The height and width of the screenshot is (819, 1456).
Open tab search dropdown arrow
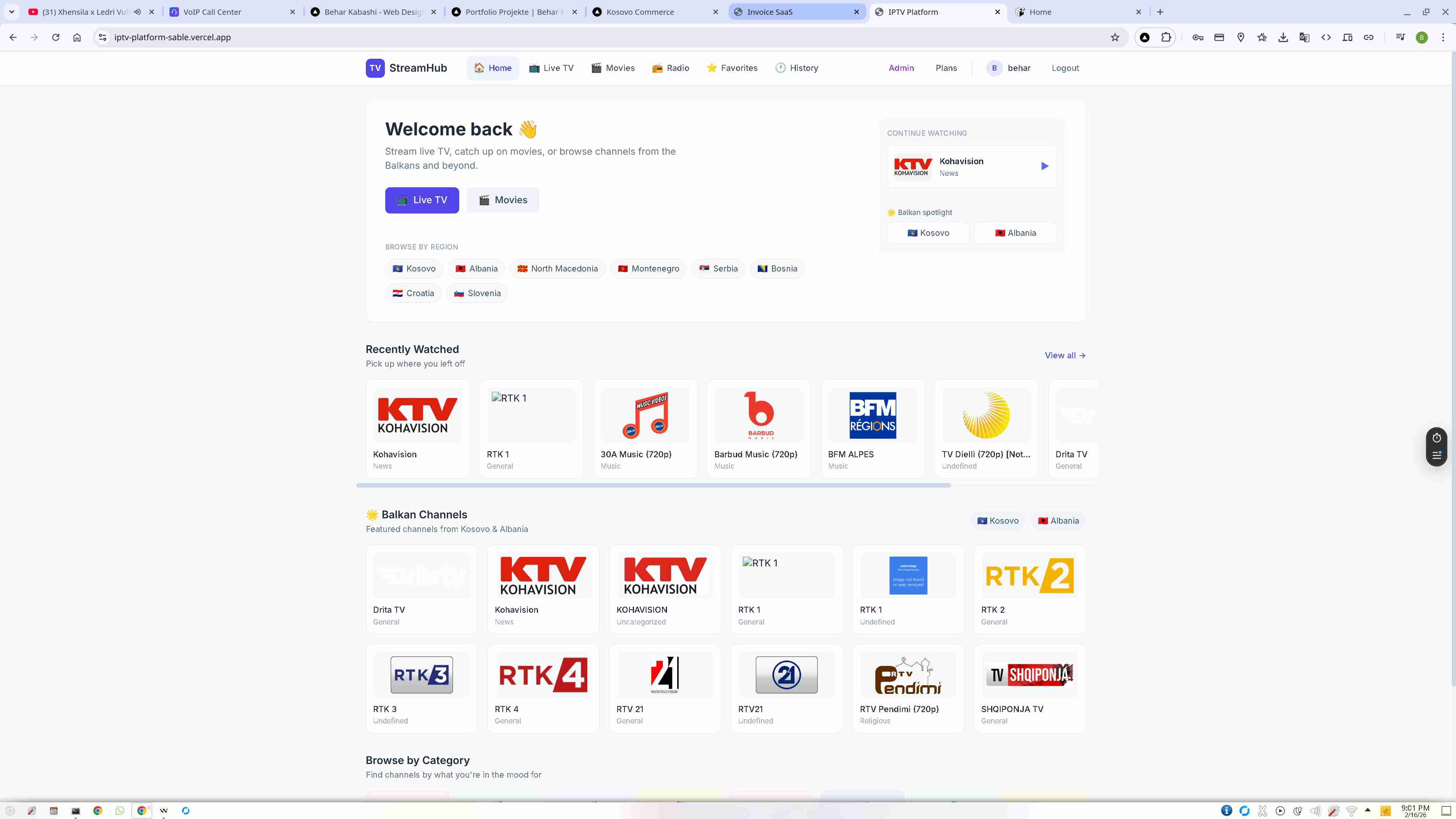11,12
